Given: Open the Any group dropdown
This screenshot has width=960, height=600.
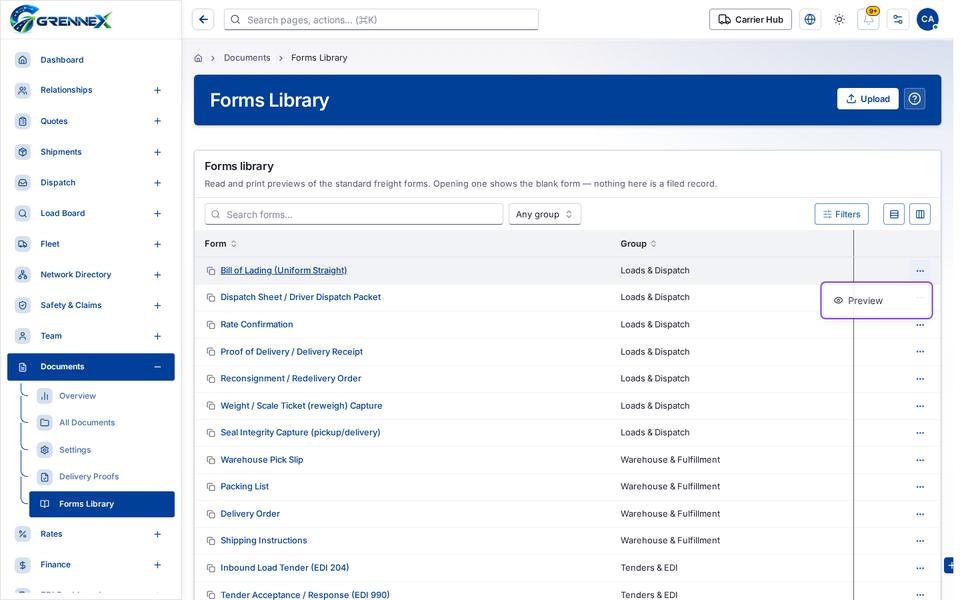Looking at the screenshot, I should tap(544, 214).
